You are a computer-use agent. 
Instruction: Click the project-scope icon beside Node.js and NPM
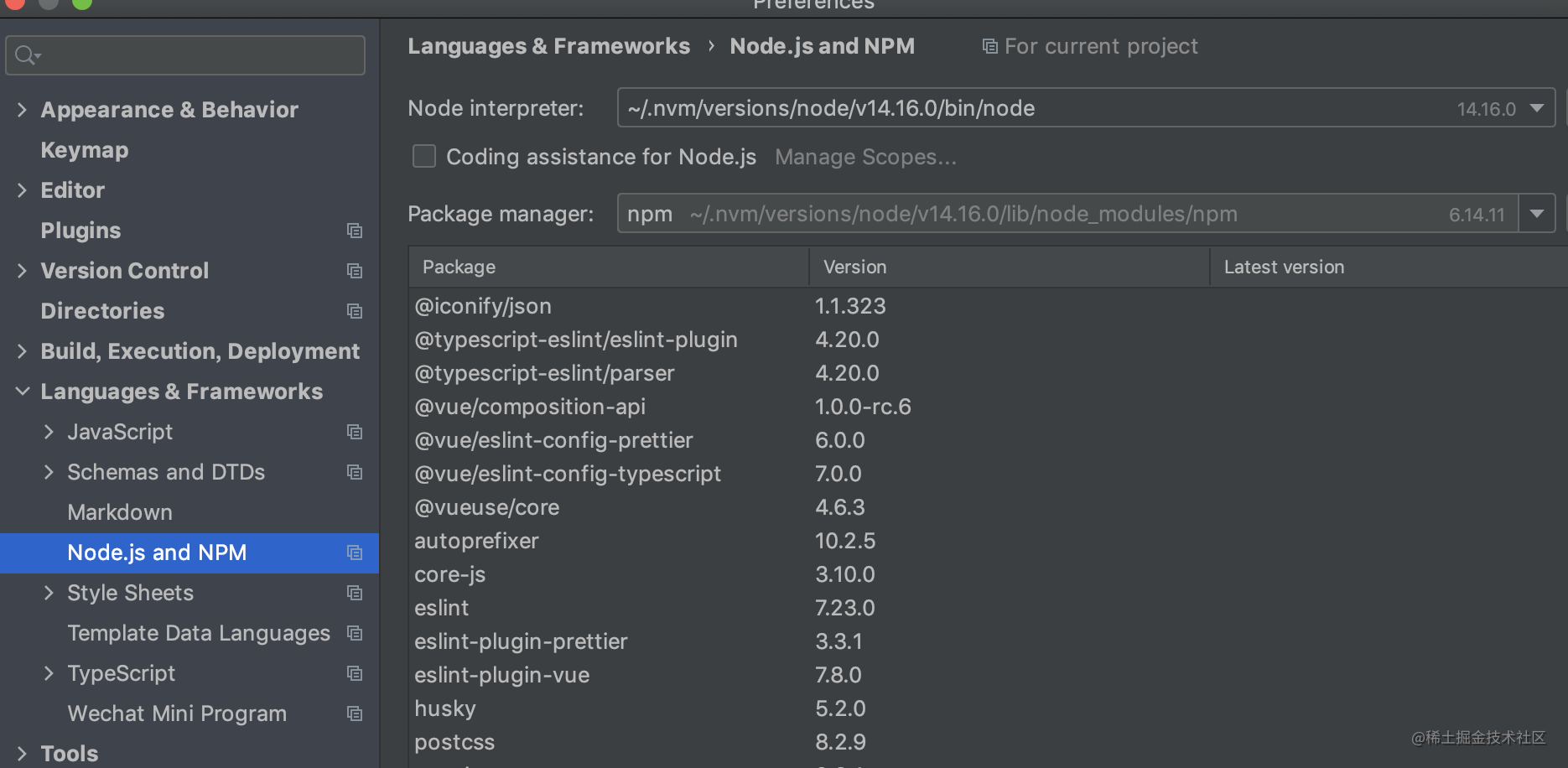click(x=354, y=553)
